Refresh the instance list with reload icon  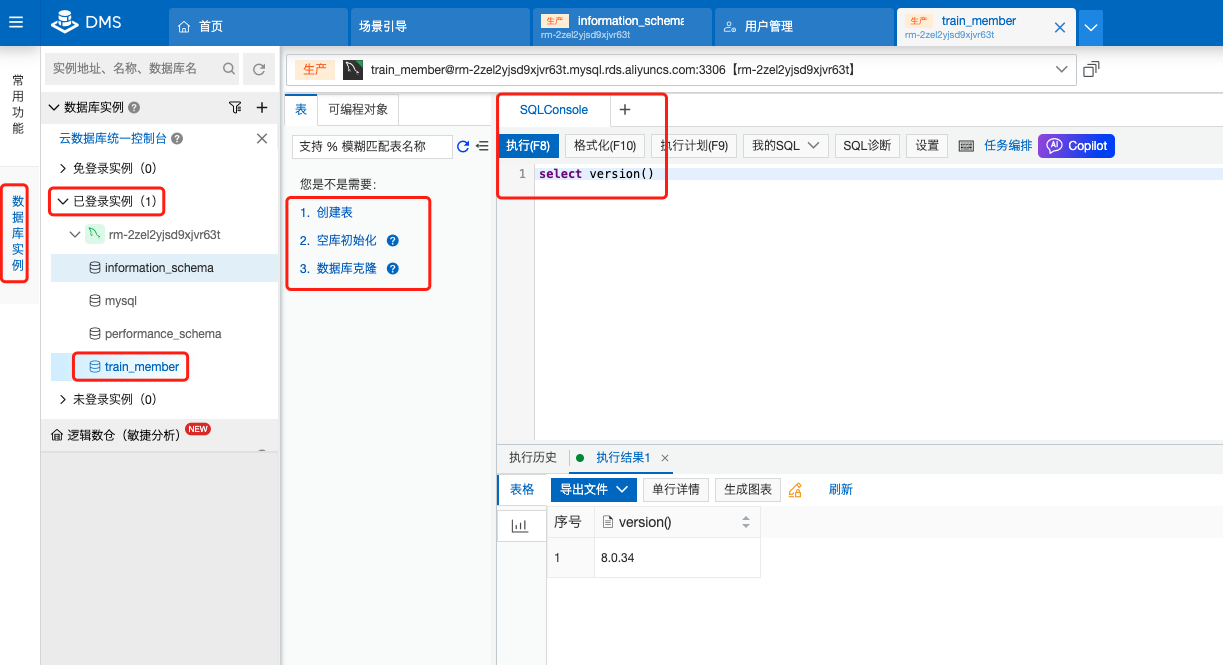coord(259,69)
